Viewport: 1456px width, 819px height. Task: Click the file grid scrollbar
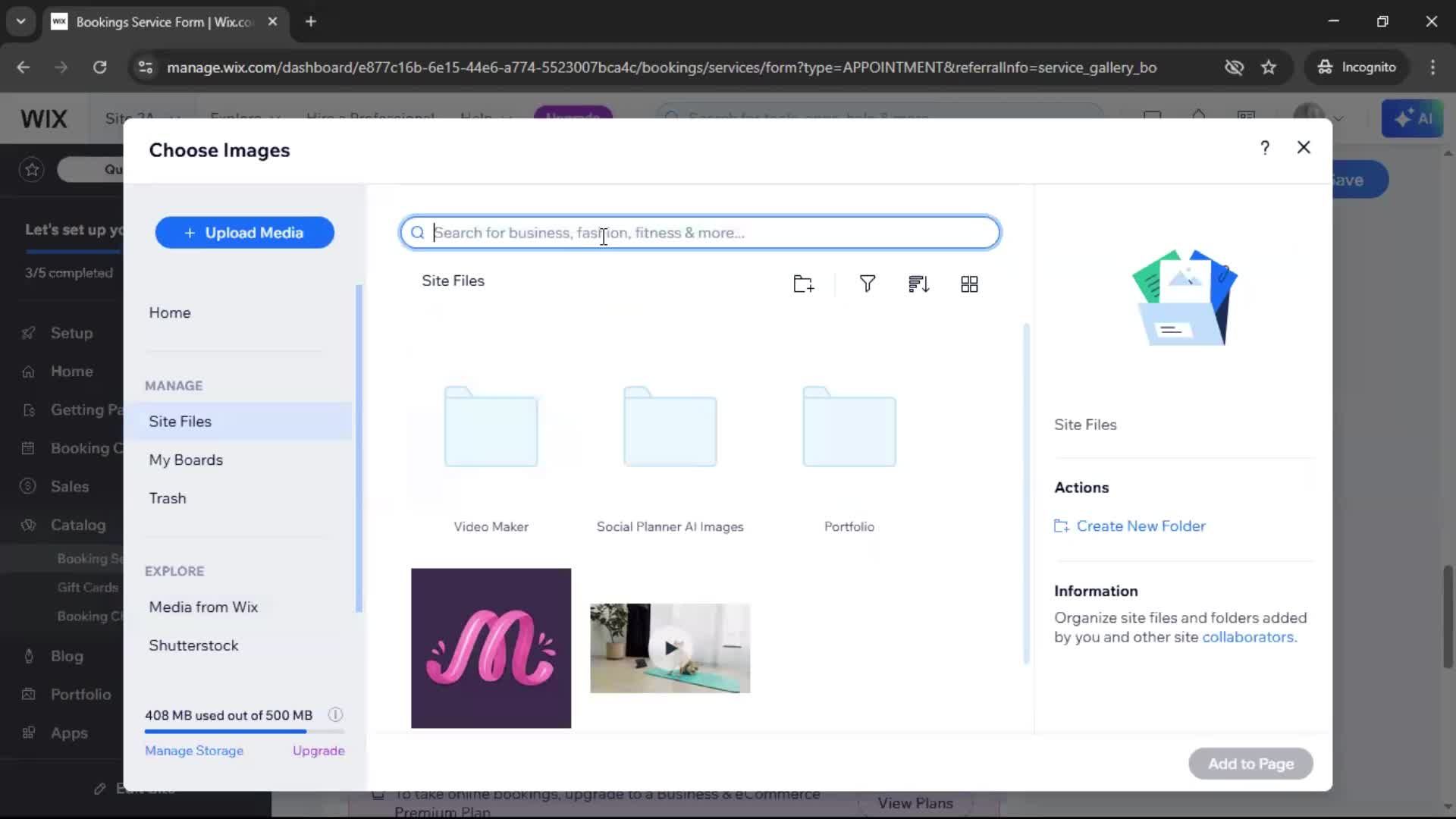point(1026,493)
